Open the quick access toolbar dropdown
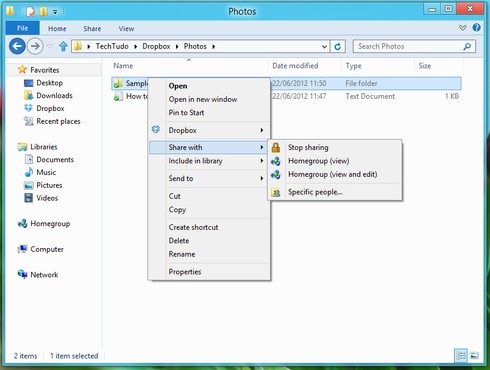This screenshot has width=490, height=370. click(55, 12)
